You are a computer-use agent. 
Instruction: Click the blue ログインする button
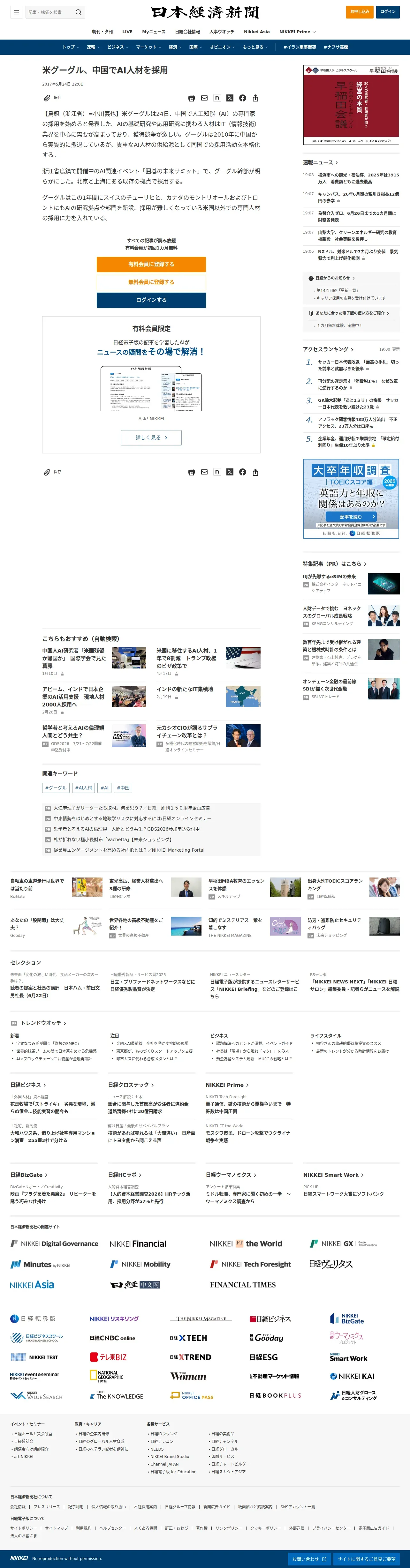(x=151, y=300)
